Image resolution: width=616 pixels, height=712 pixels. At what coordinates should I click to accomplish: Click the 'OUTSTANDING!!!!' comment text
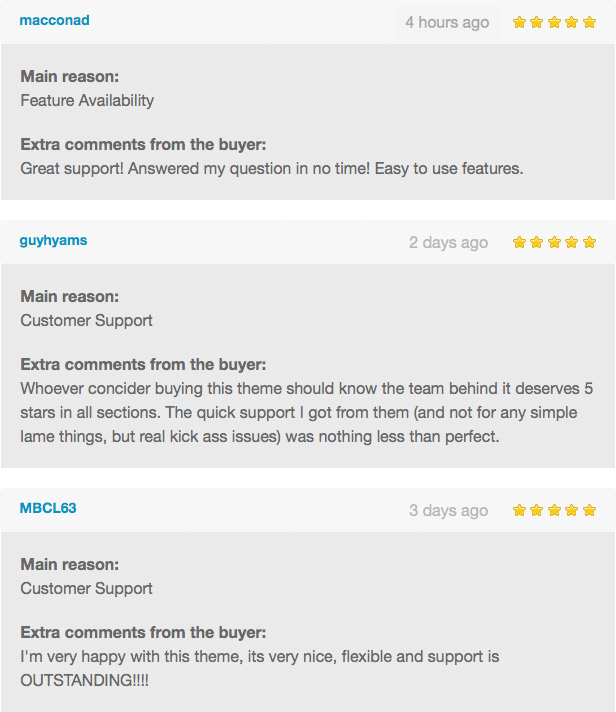[x=84, y=680]
